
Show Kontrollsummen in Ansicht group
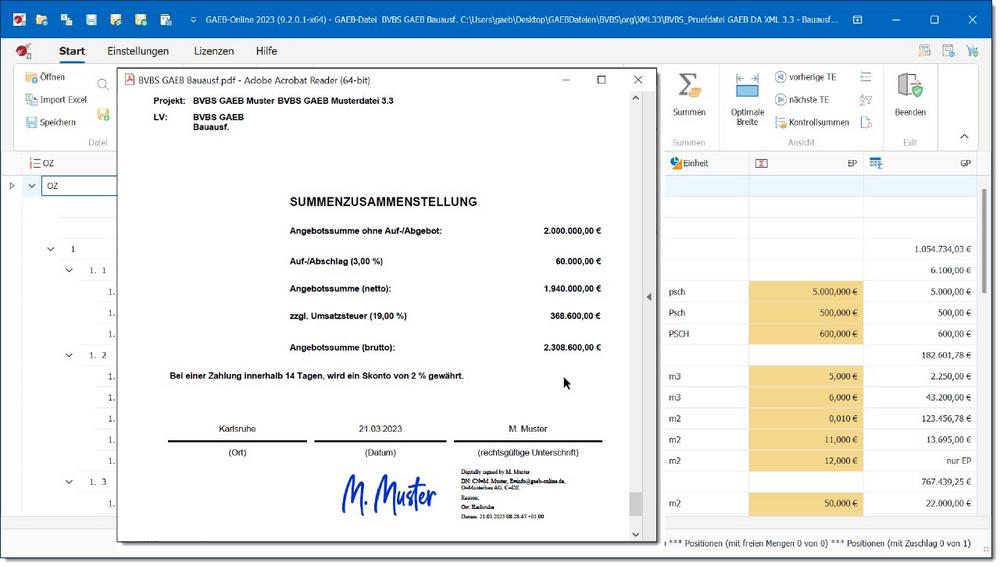coord(811,122)
